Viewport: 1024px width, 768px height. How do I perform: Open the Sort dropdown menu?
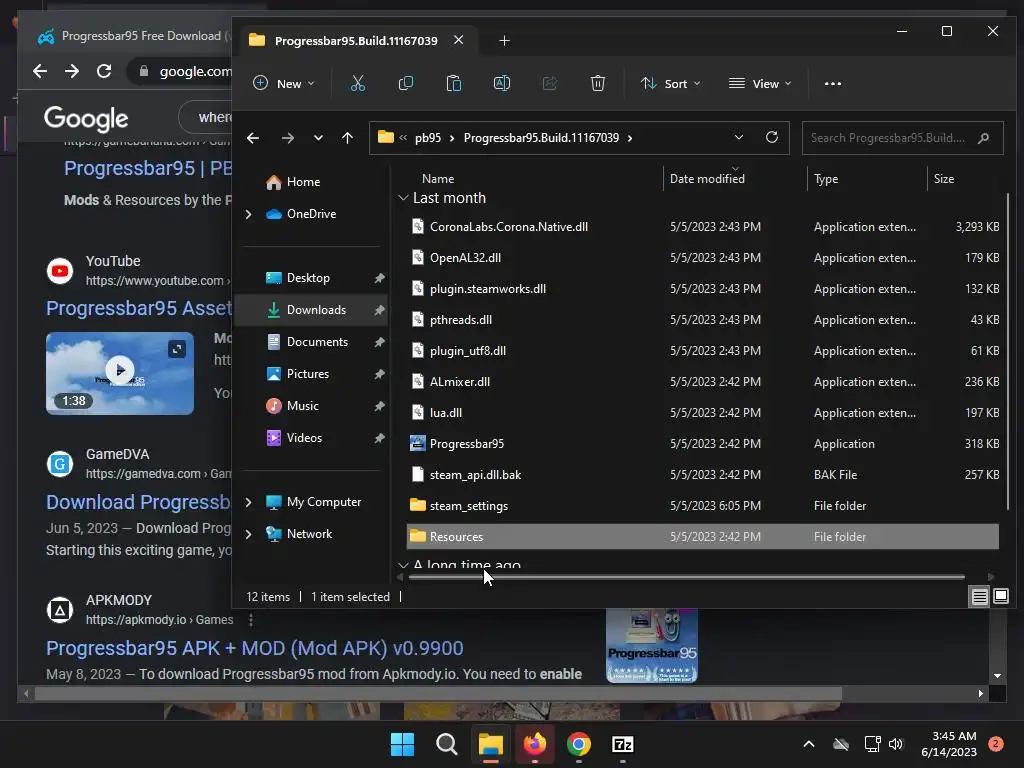tap(671, 84)
